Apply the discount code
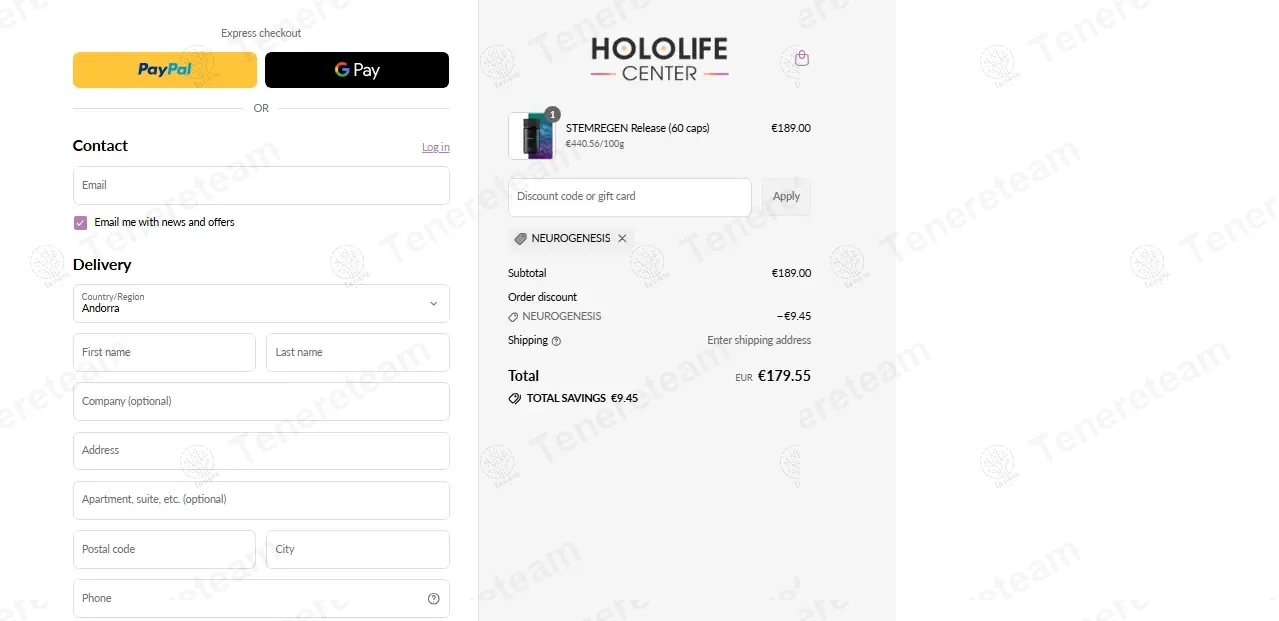This screenshot has width=1279, height=621. pyautogui.click(x=786, y=197)
